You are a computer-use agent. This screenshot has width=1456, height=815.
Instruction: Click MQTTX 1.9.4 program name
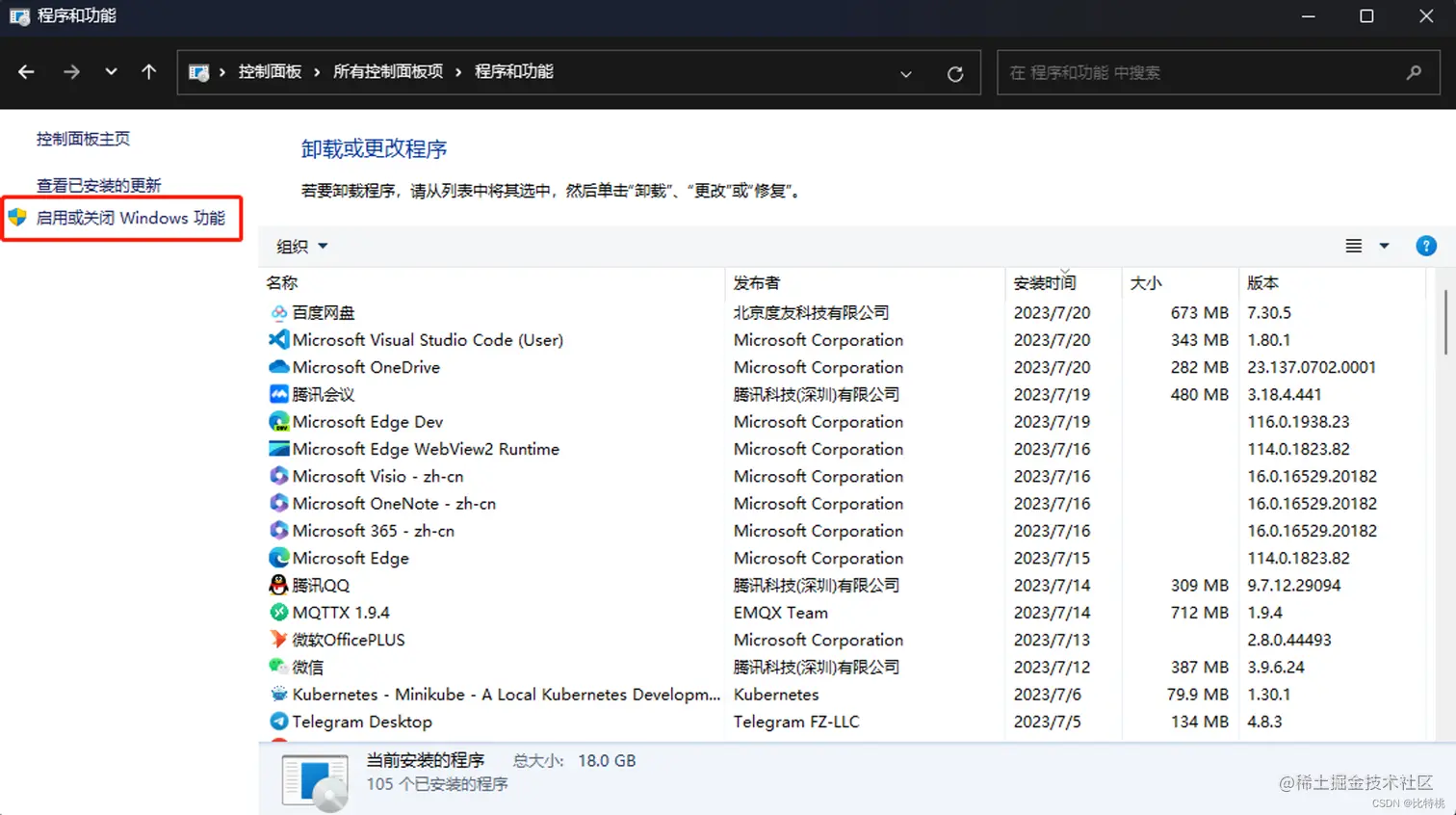click(x=341, y=613)
